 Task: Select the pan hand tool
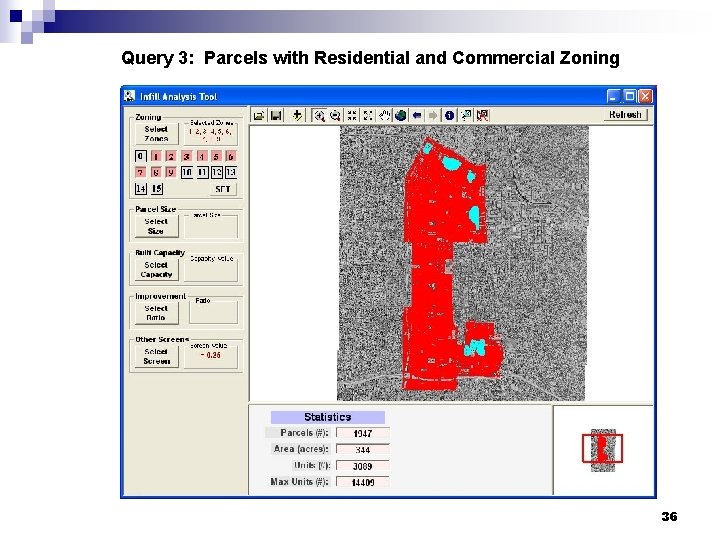[x=384, y=115]
